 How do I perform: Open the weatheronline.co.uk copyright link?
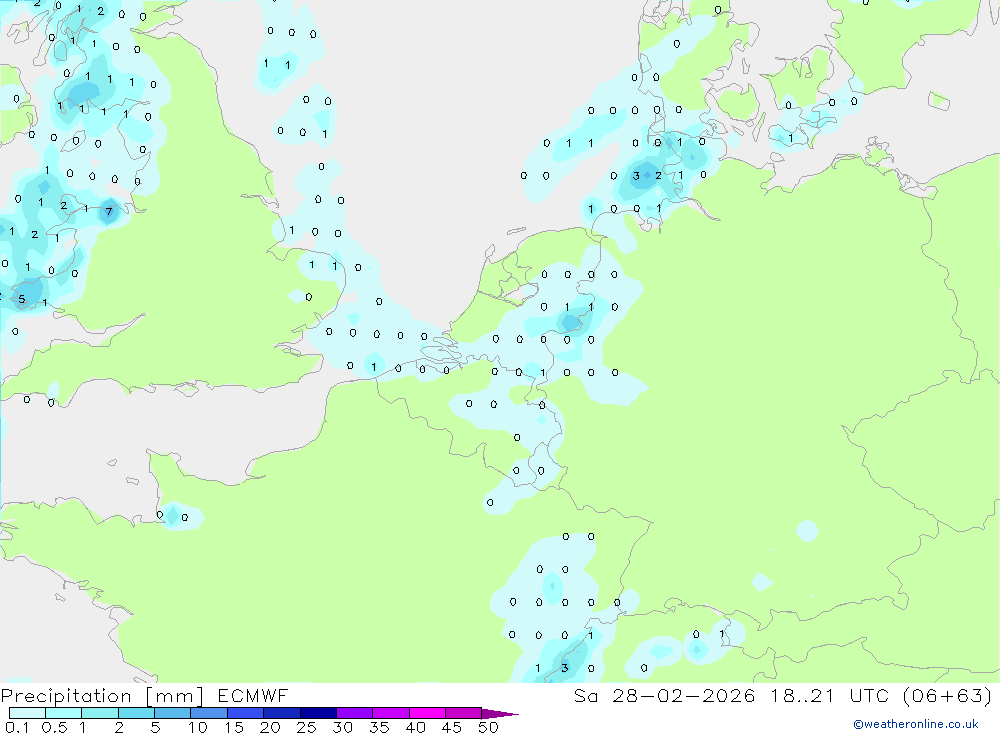click(916, 724)
